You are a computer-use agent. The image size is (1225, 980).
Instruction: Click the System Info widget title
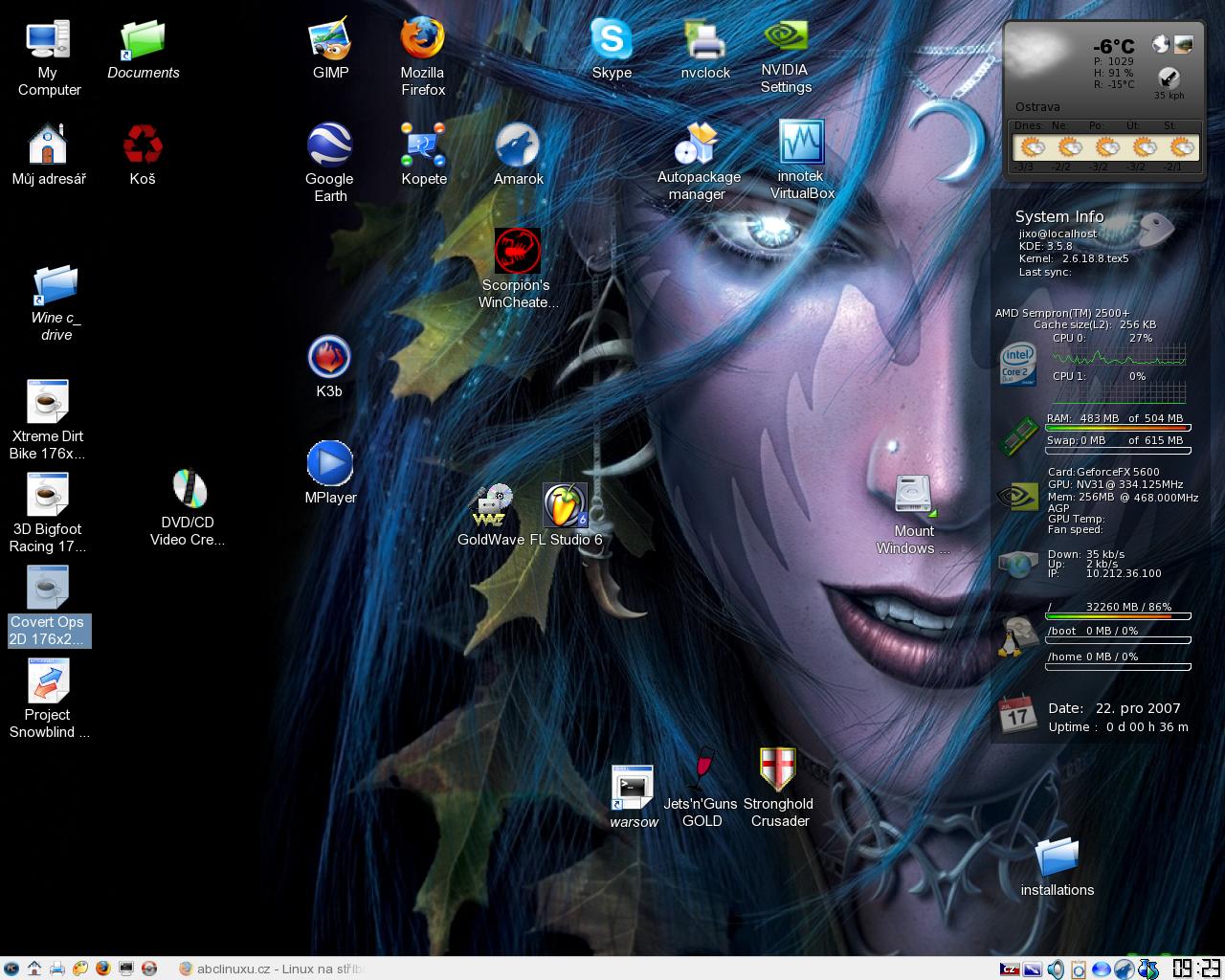click(1059, 217)
